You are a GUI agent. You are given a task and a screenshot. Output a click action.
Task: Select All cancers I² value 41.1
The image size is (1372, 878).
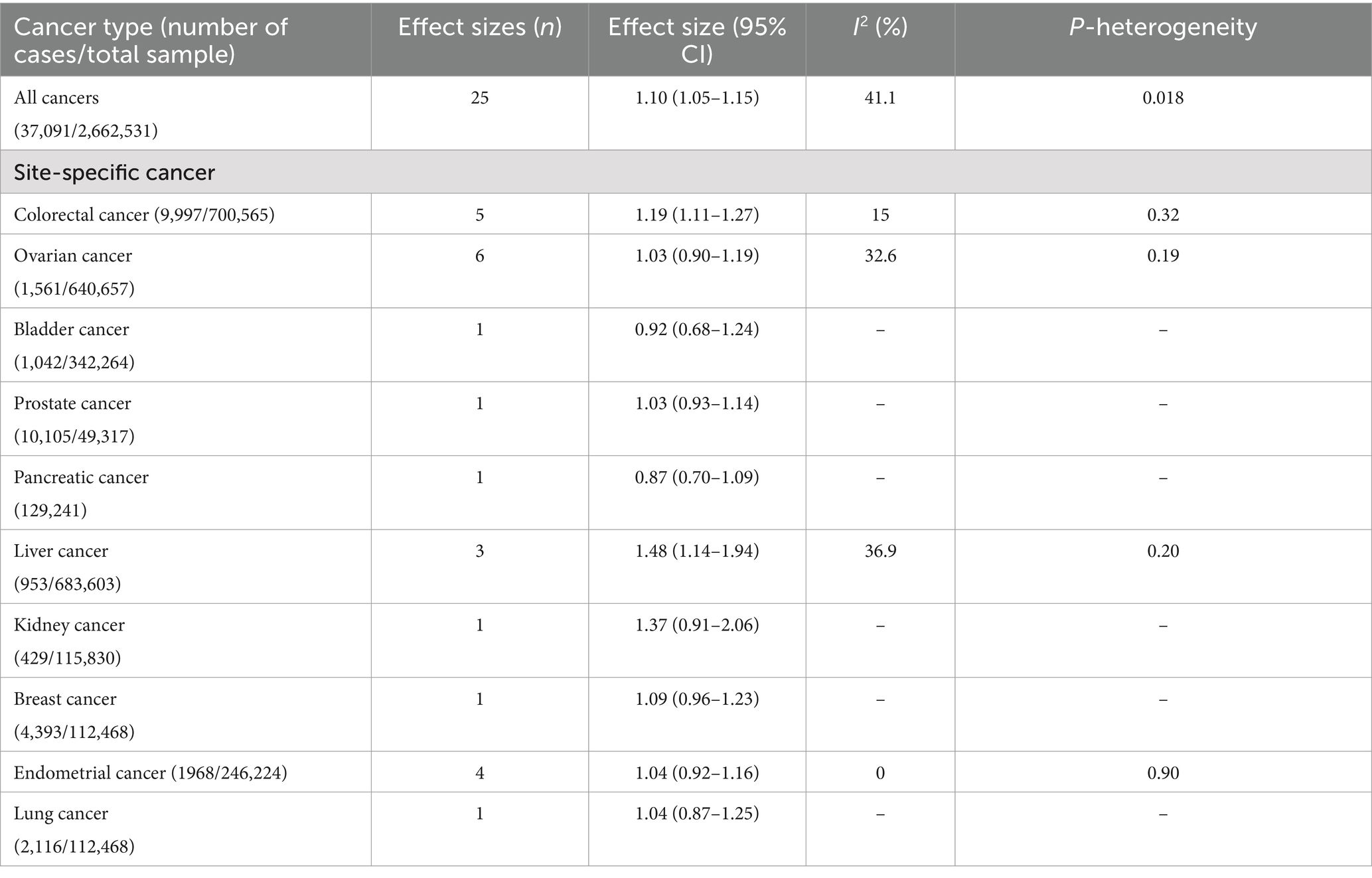point(880,98)
